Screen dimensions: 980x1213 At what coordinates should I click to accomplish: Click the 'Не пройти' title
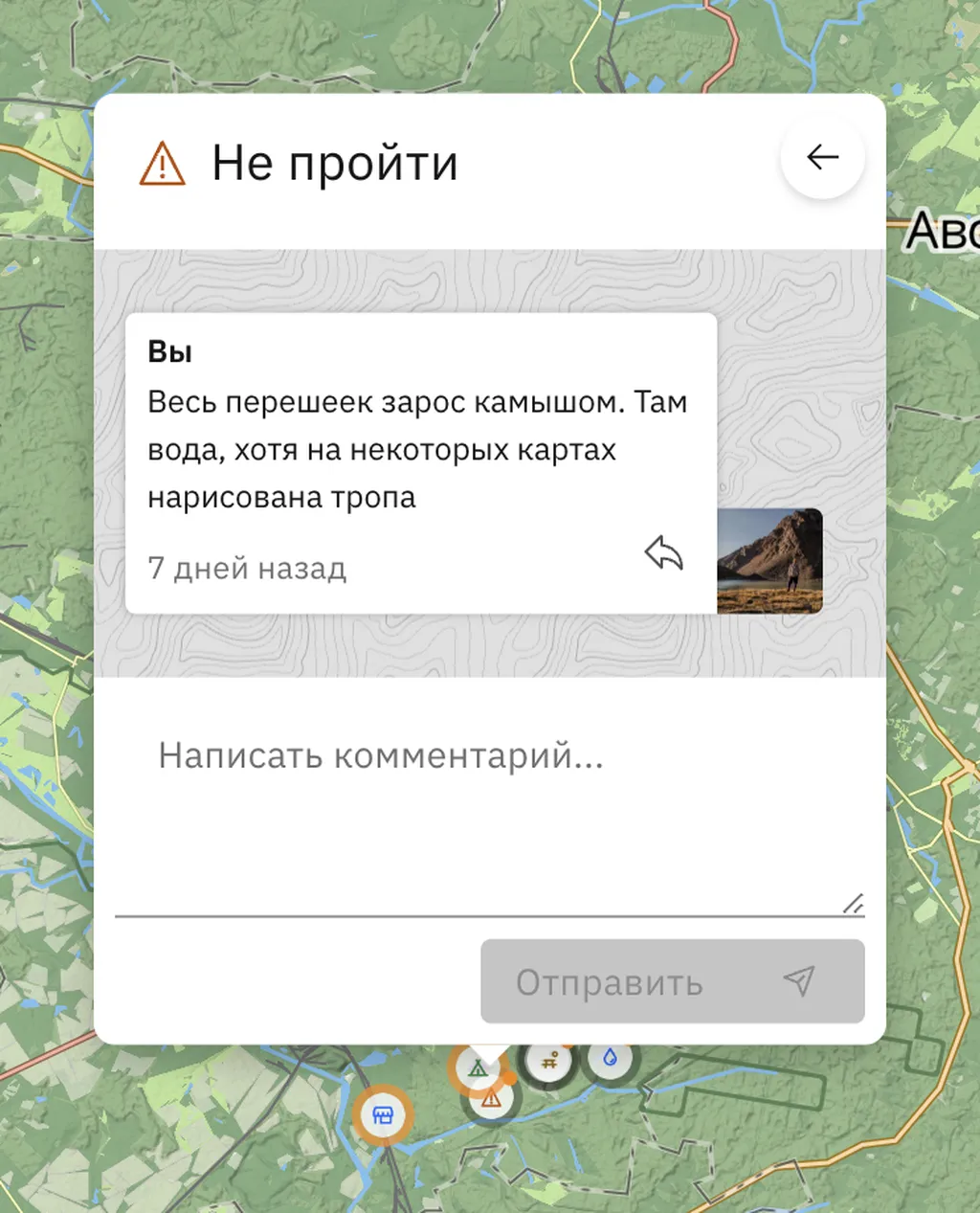point(335,163)
